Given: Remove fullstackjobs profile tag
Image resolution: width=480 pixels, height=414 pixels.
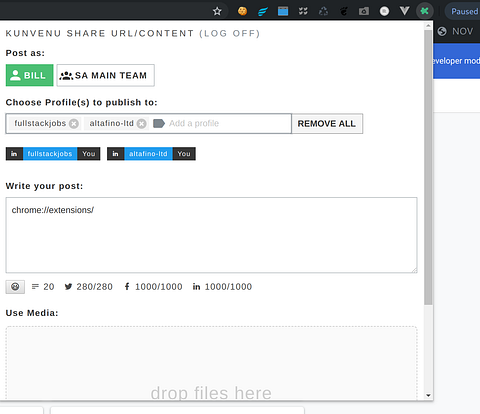Looking at the screenshot, I should coord(74,124).
